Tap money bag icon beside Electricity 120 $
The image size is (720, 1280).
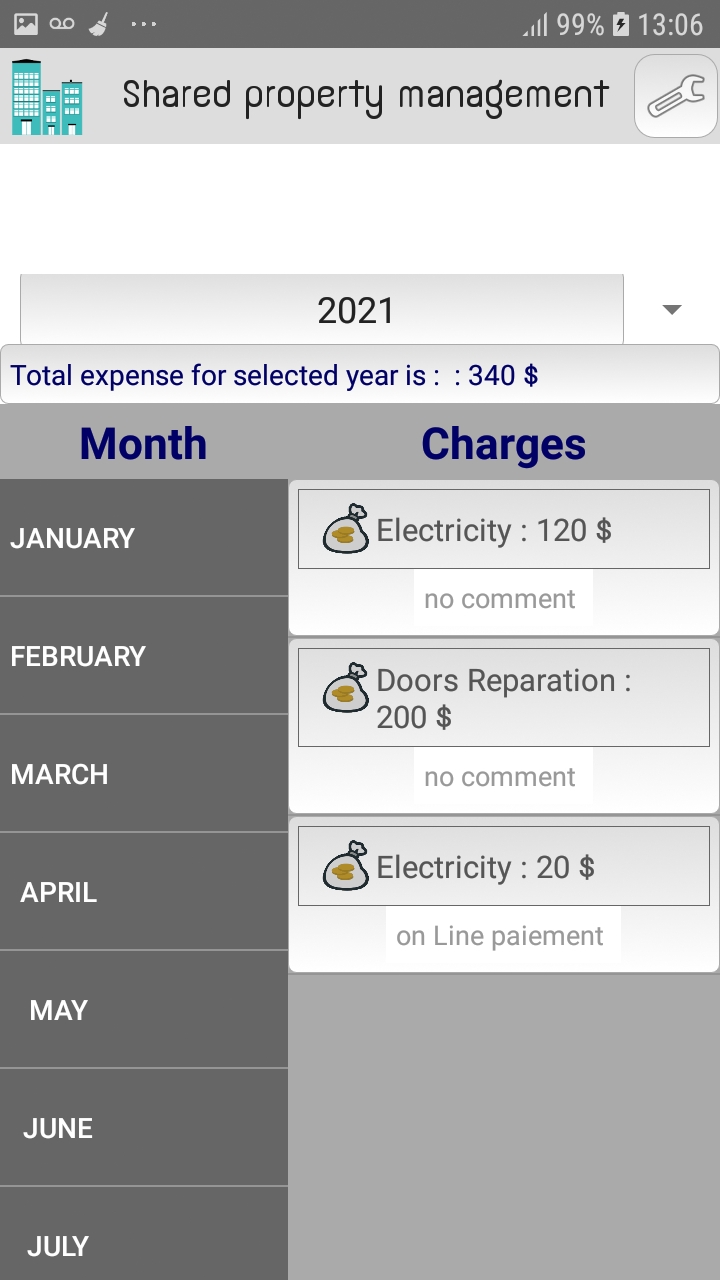click(x=345, y=528)
